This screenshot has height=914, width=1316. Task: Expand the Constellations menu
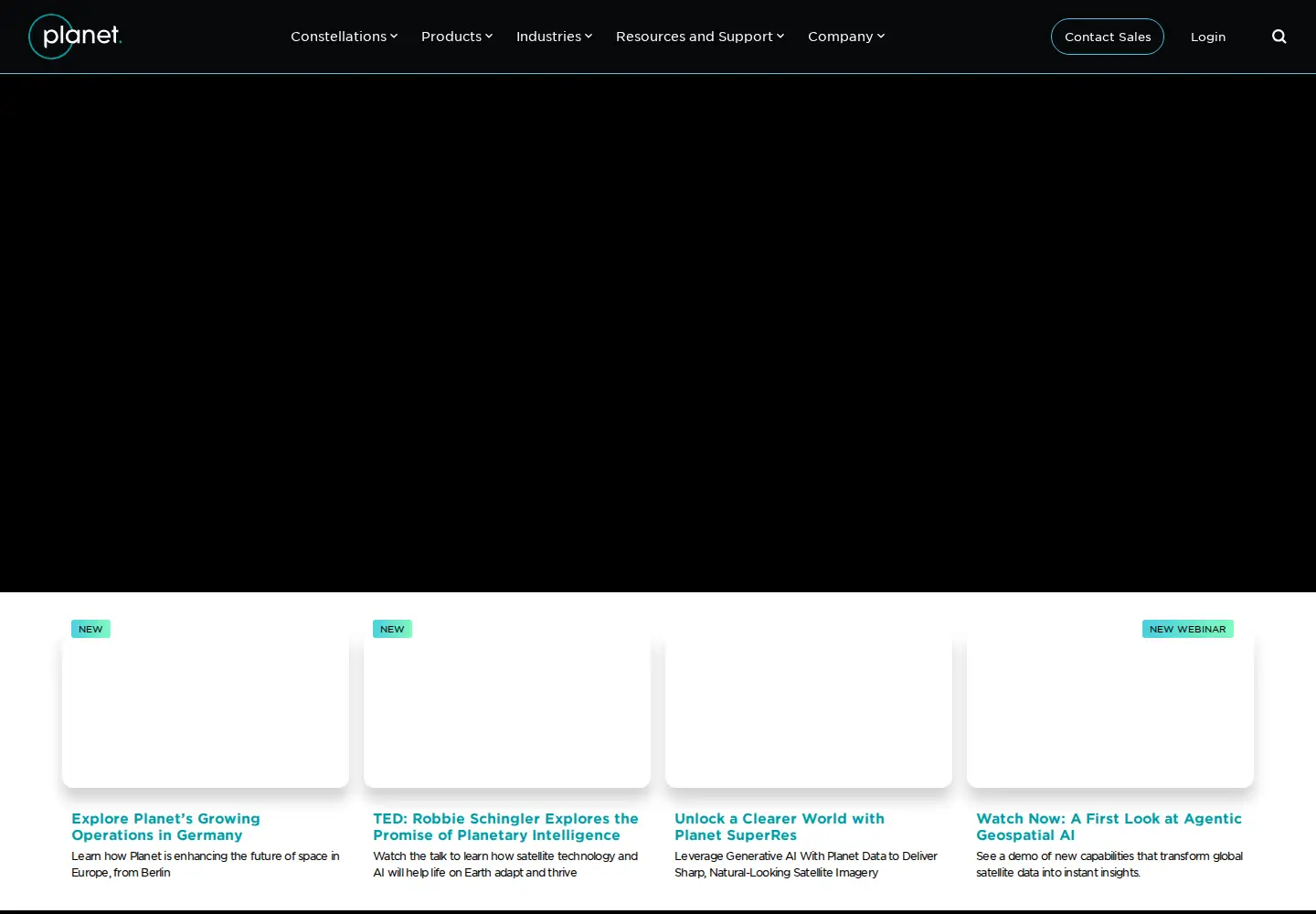point(344,37)
